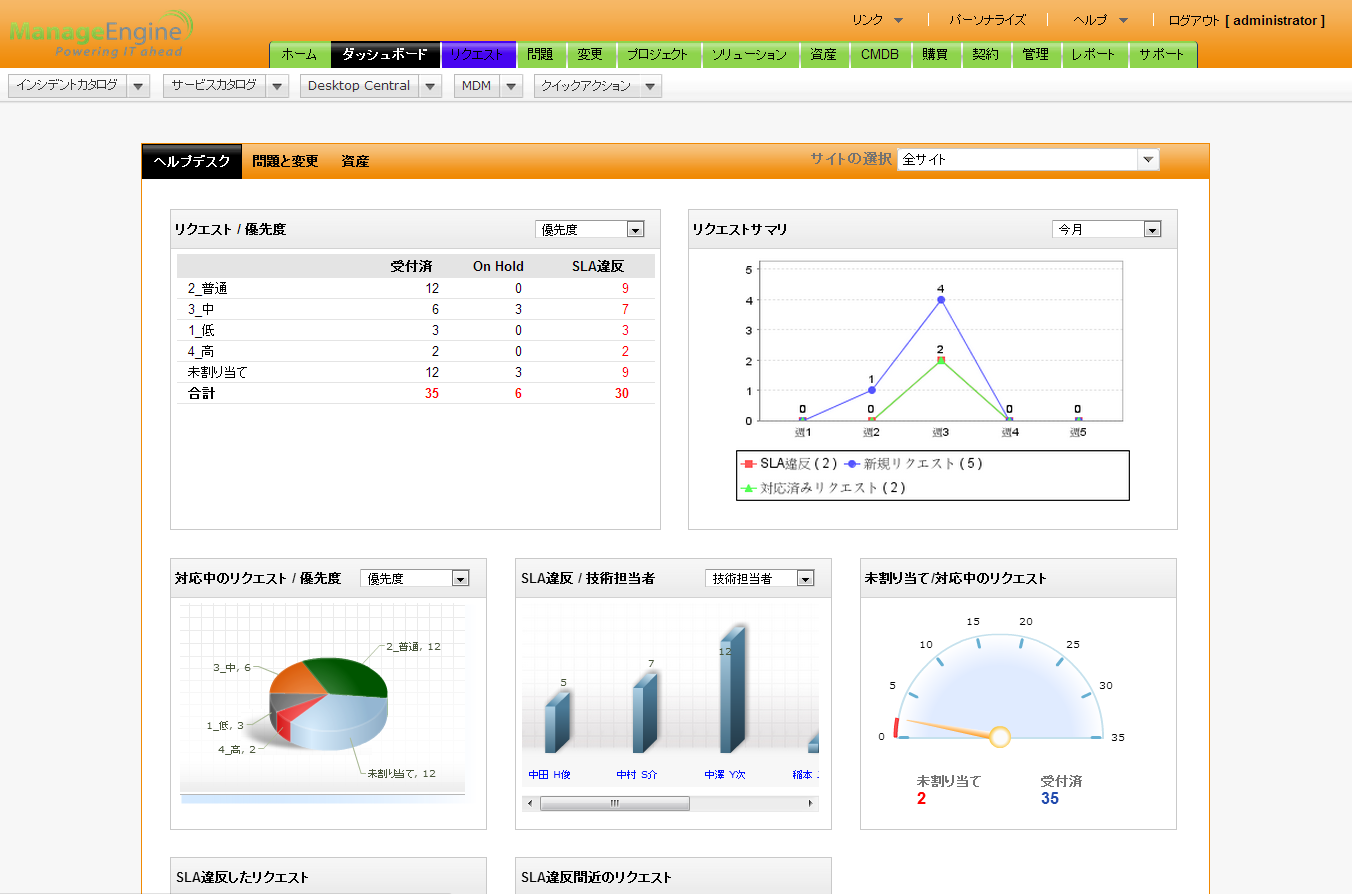This screenshot has width=1352, height=894.
Task: Click the 合計 受付済 total 35
Action: (432, 394)
